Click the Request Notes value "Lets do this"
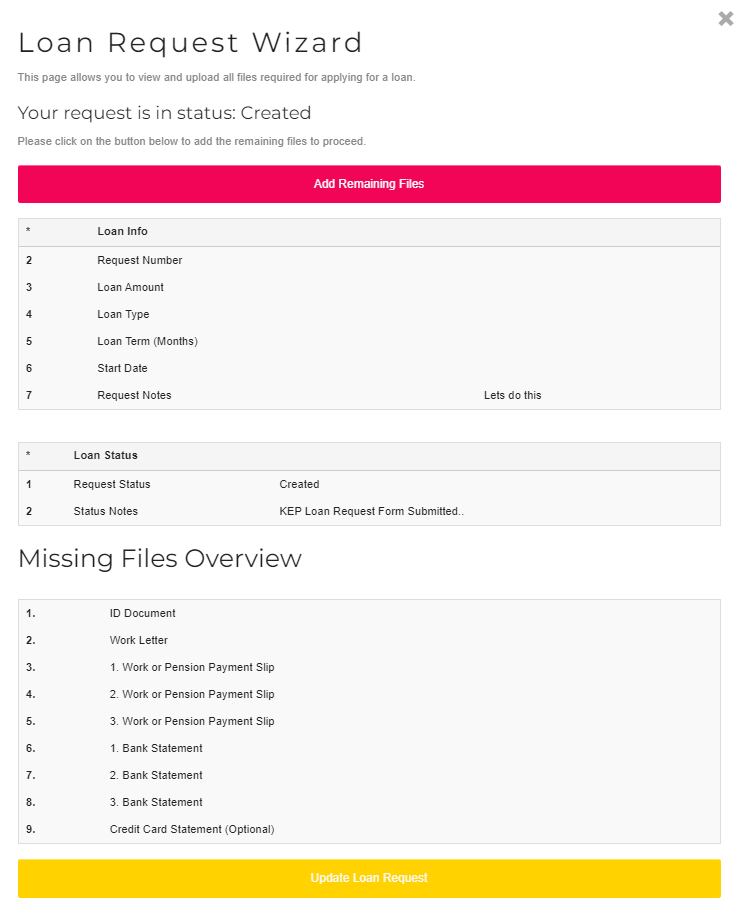 (512, 395)
